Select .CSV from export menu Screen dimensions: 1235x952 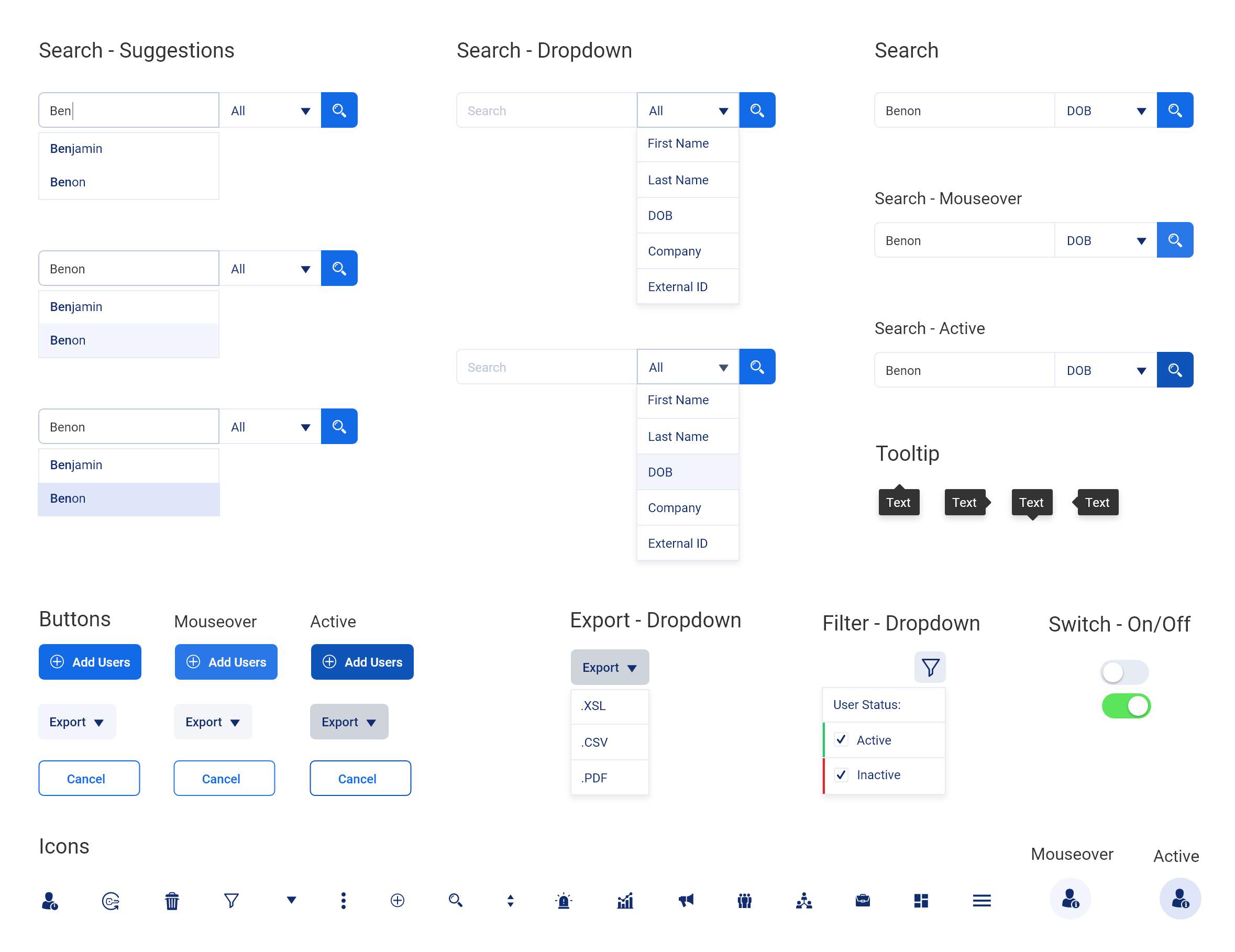click(x=609, y=741)
